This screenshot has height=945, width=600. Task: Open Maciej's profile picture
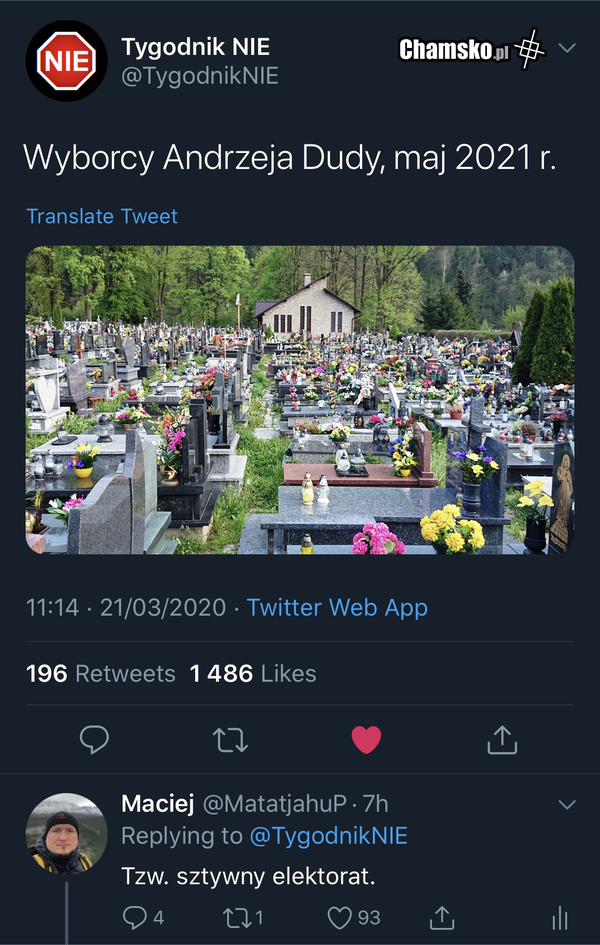pyautogui.click(x=66, y=835)
